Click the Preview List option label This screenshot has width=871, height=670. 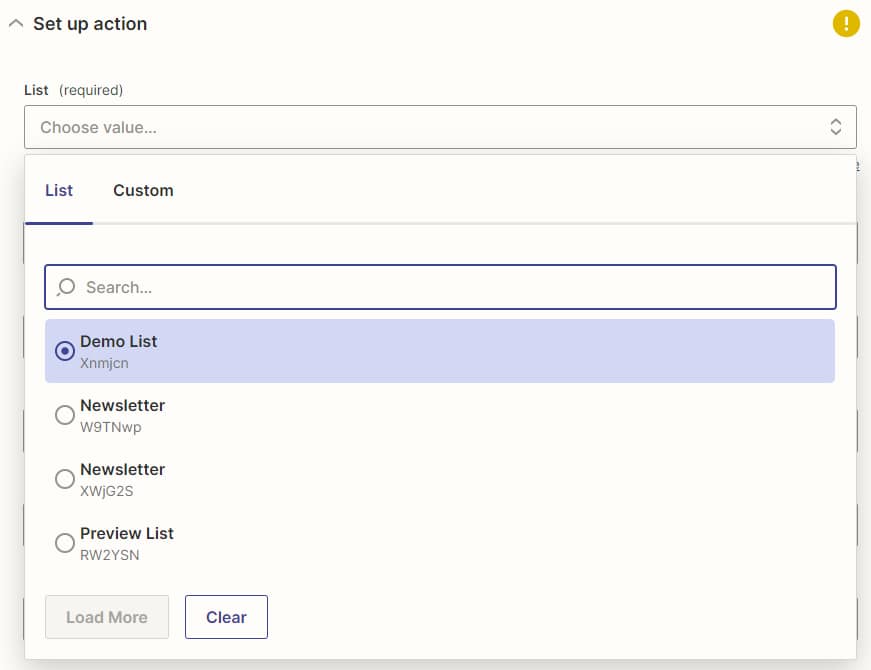tap(127, 533)
